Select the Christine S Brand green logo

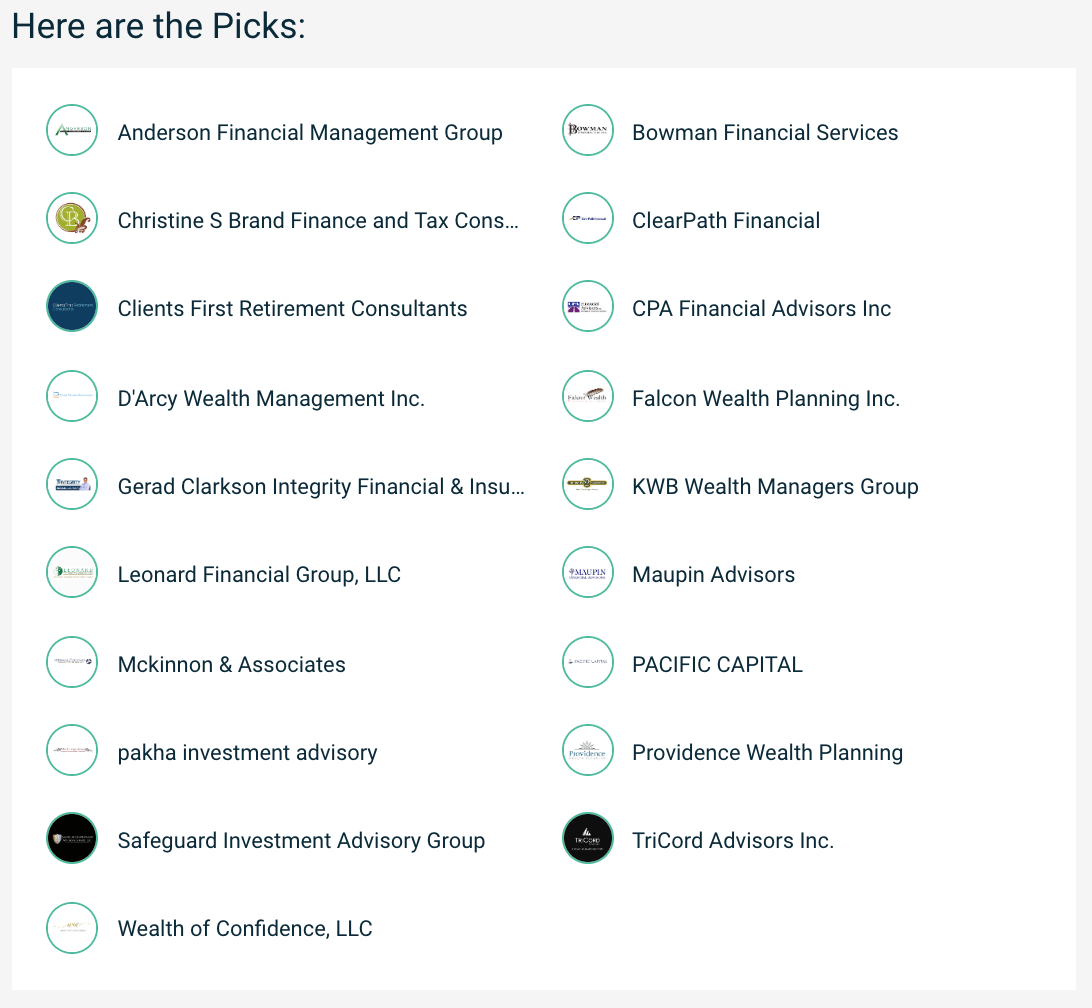pyautogui.click(x=72, y=218)
